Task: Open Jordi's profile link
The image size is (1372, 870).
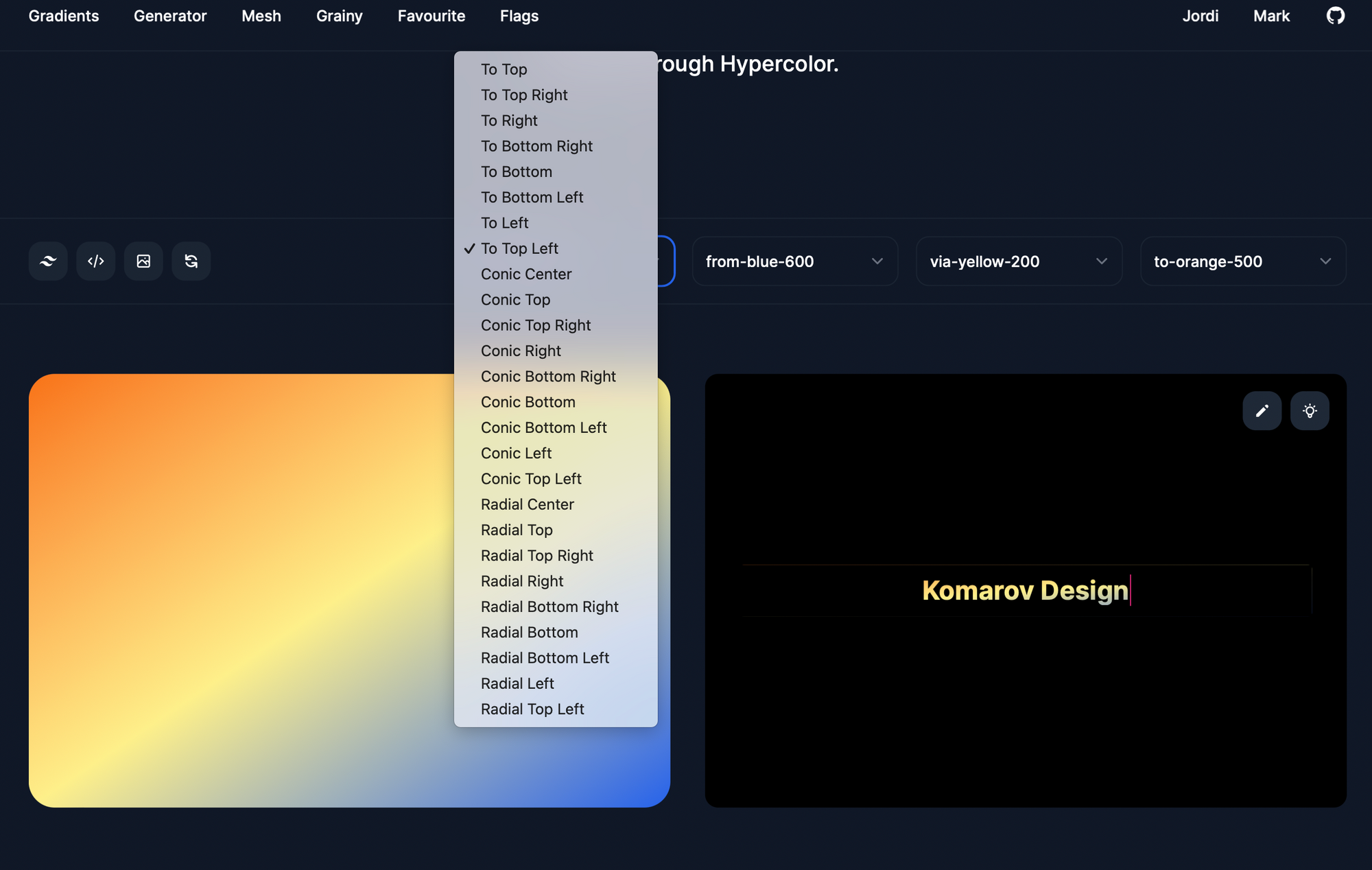Action: (1200, 16)
